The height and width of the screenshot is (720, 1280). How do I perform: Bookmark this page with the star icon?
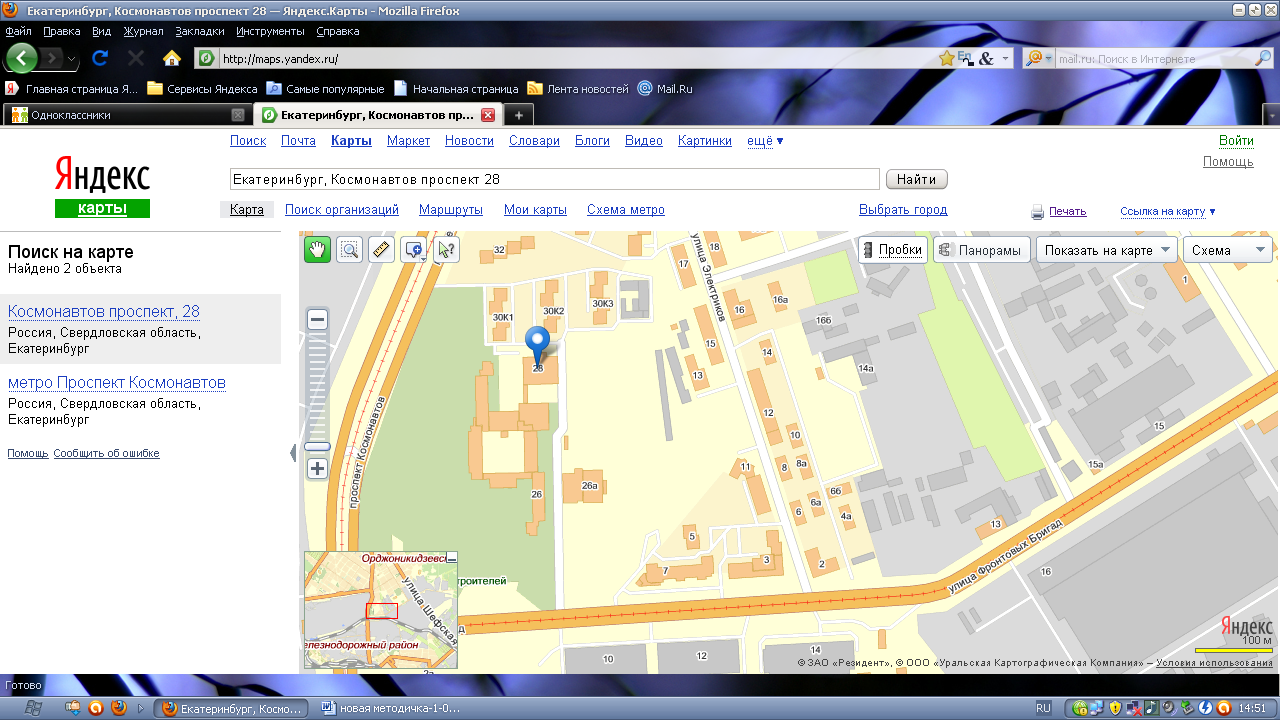(946, 59)
